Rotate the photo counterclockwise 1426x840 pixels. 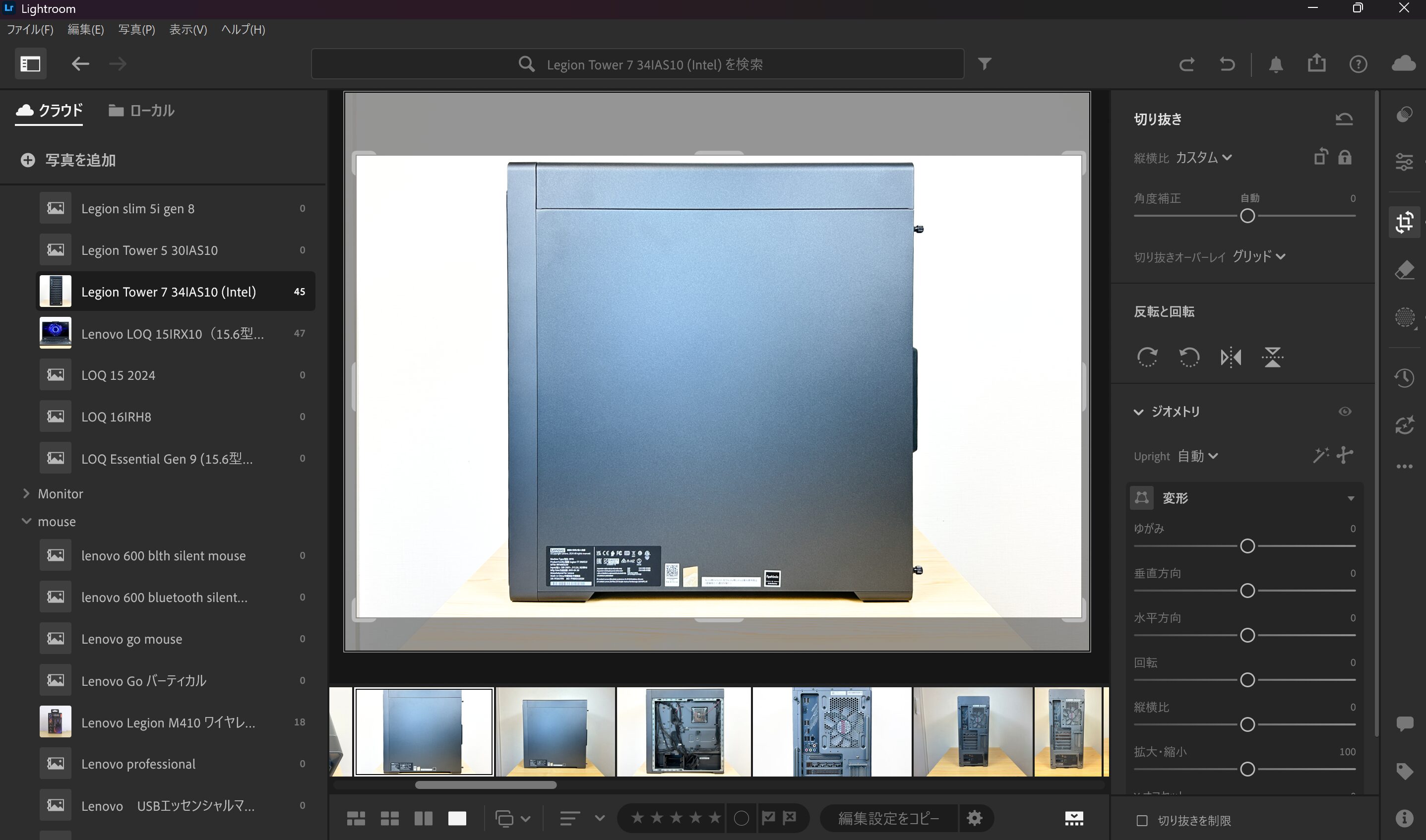click(1189, 357)
